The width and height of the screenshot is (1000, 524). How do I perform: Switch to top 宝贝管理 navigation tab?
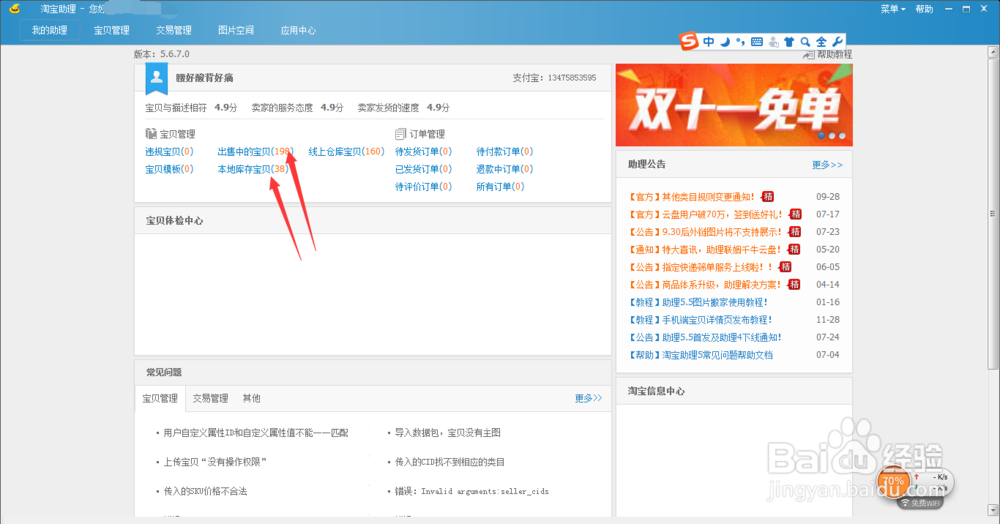[x=112, y=30]
